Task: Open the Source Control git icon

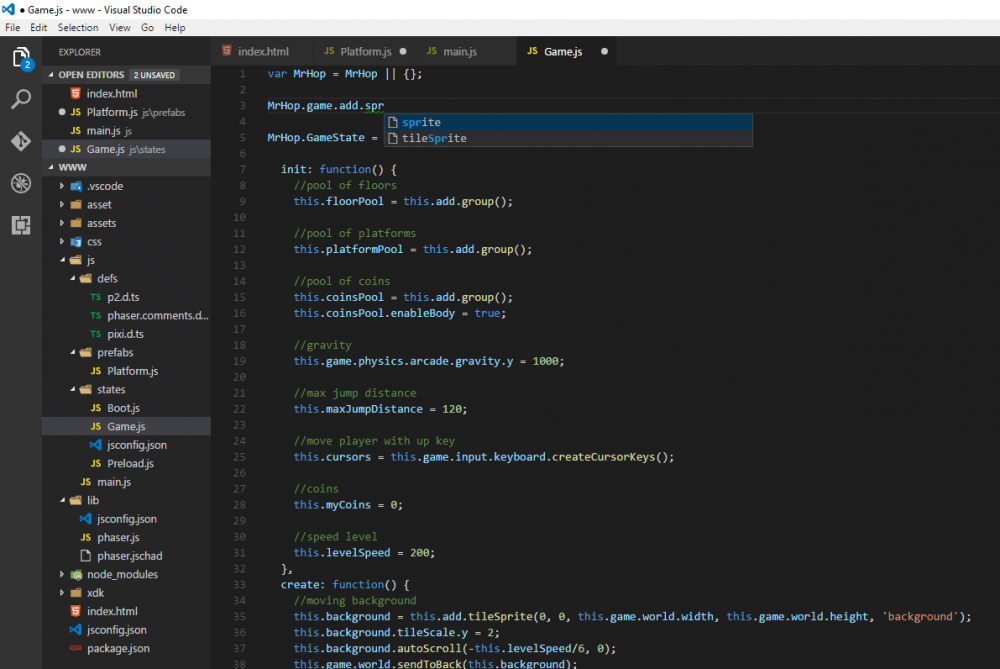Action: [20, 142]
